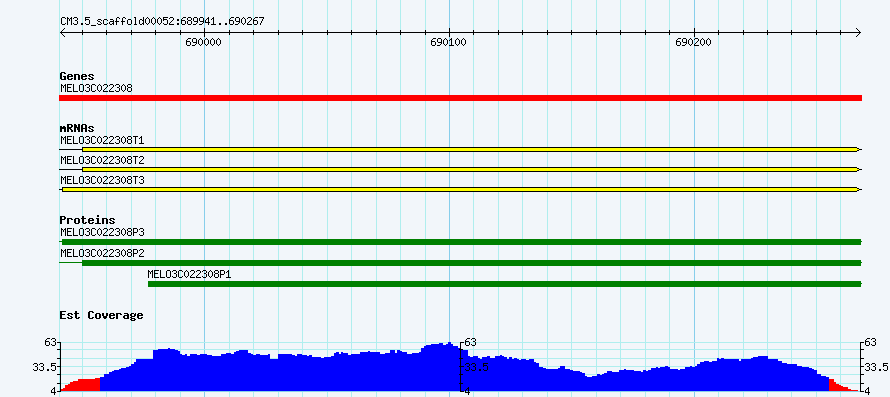Click the MELO3C022308 gene label
The width and height of the screenshot is (890, 397).
pos(96,88)
